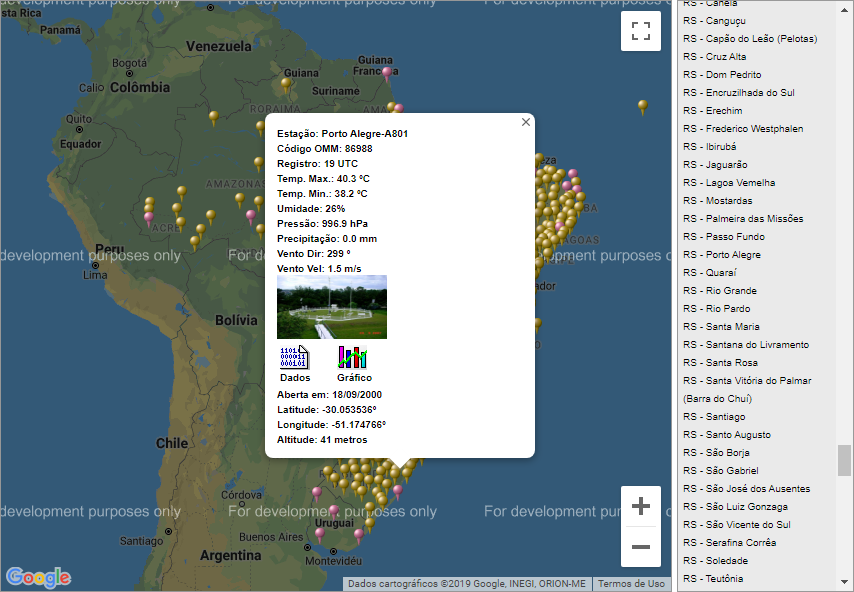Click the Google logo
854x592 pixels.
tap(38, 577)
